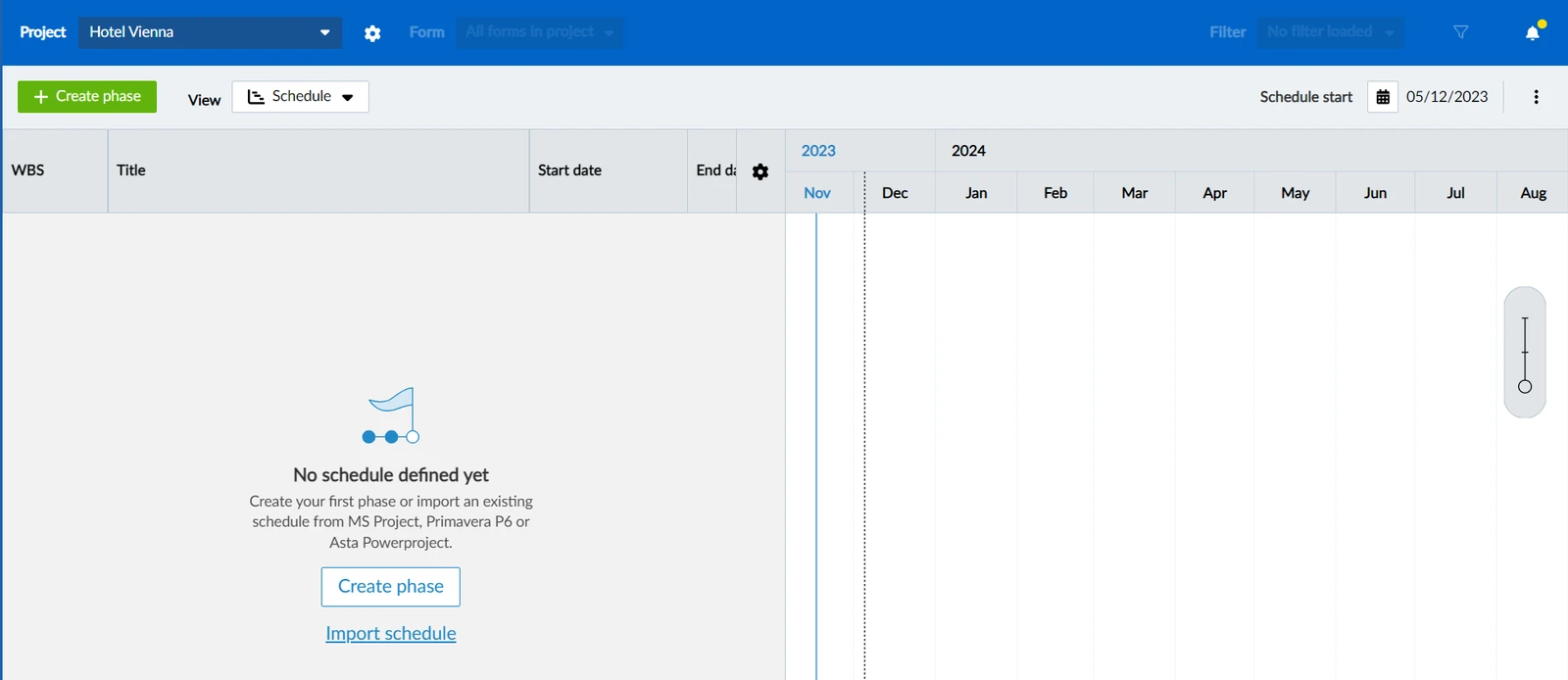This screenshot has width=1568, height=680.
Task: Follow the Import schedule link
Action: pyautogui.click(x=391, y=634)
